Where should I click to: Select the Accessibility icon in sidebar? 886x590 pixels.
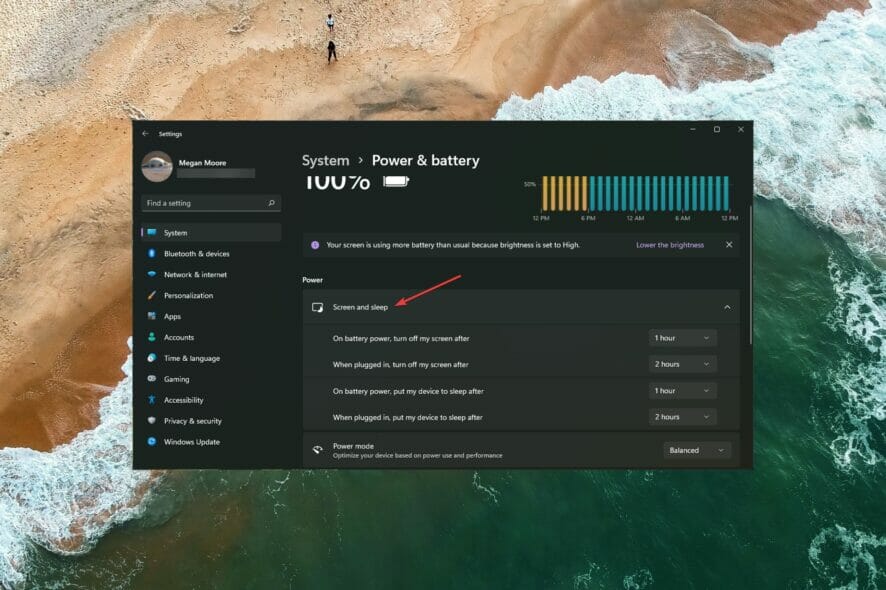pyautogui.click(x=152, y=400)
